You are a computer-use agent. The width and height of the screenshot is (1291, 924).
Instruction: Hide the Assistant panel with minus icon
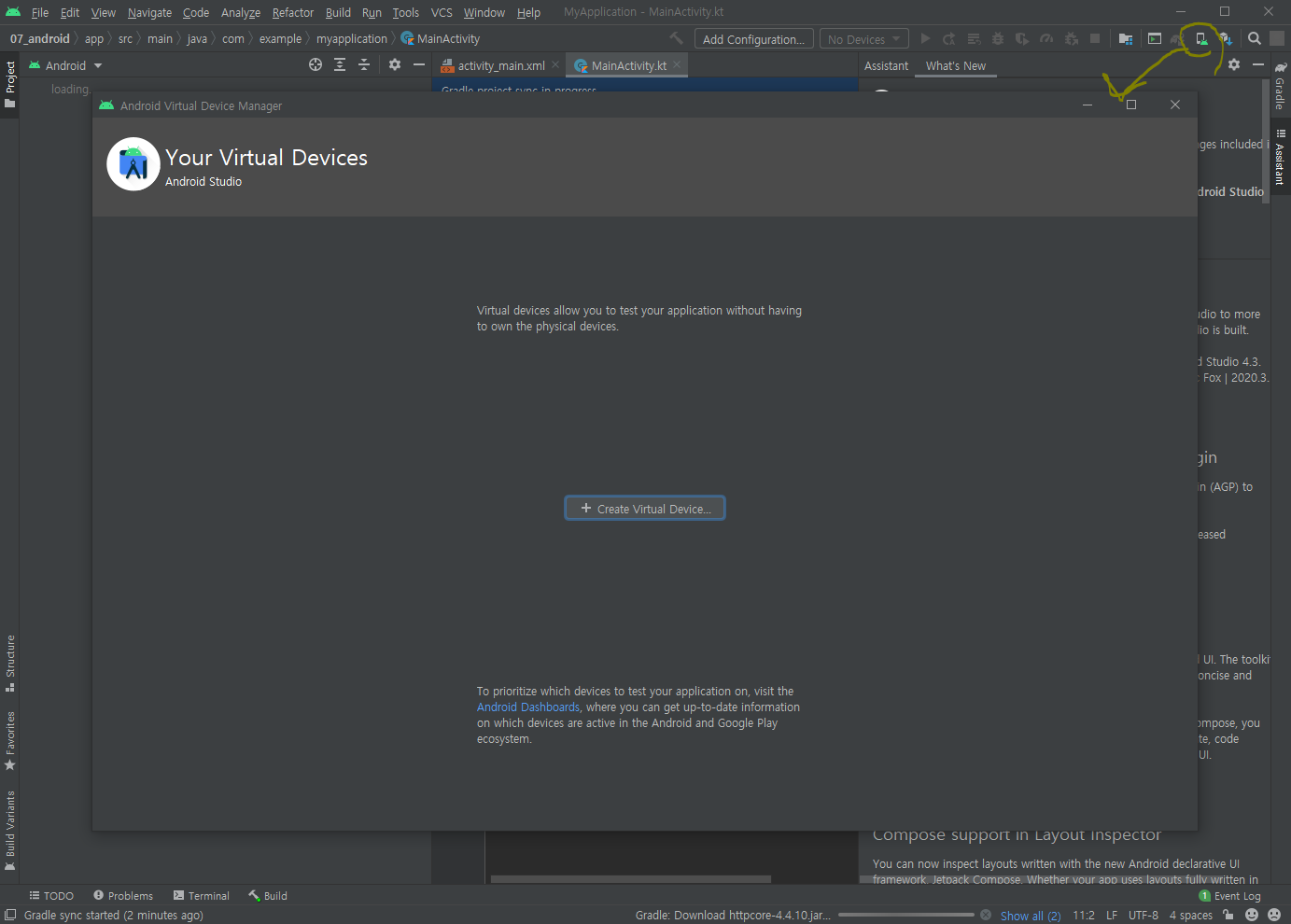pyautogui.click(x=1258, y=64)
